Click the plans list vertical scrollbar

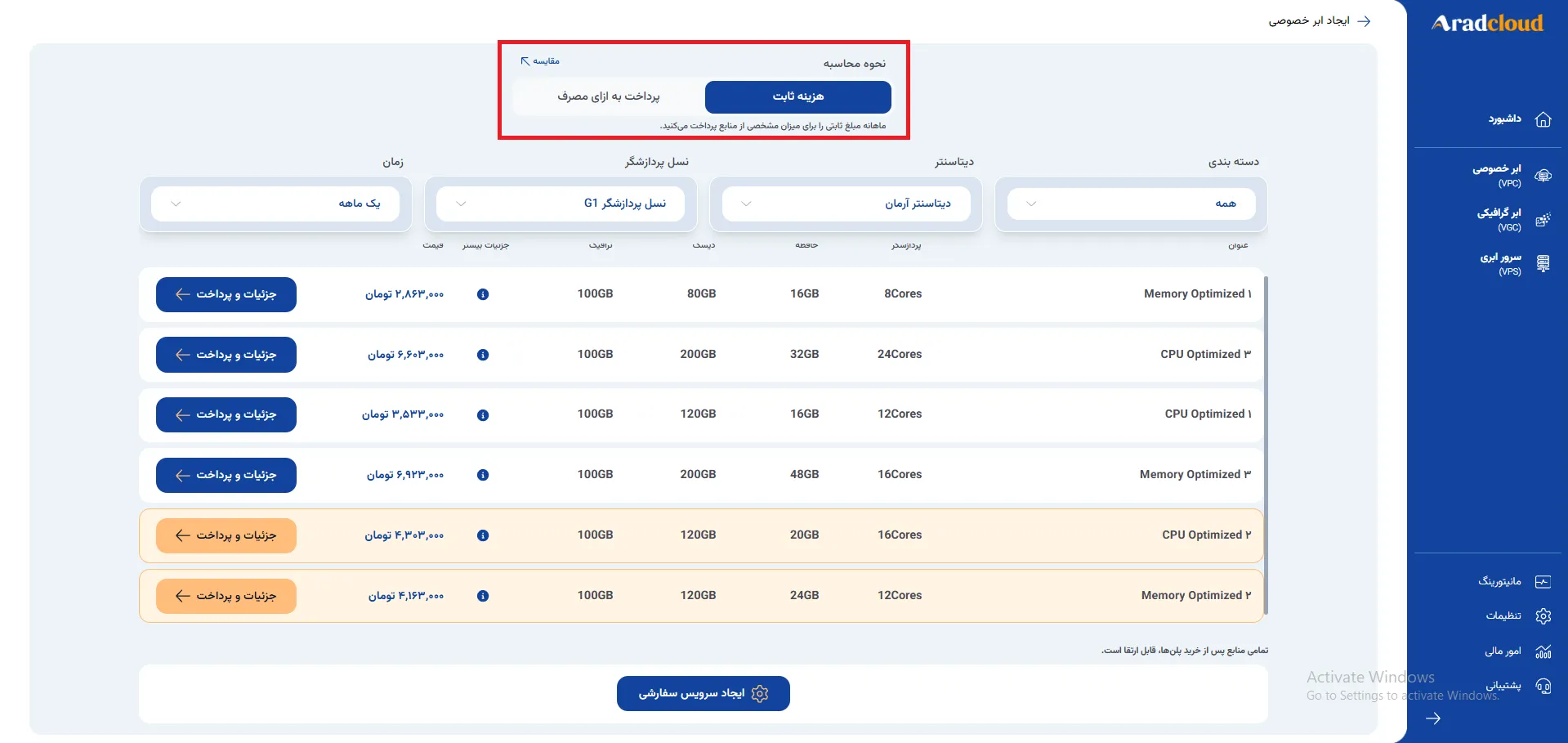(x=1266, y=445)
